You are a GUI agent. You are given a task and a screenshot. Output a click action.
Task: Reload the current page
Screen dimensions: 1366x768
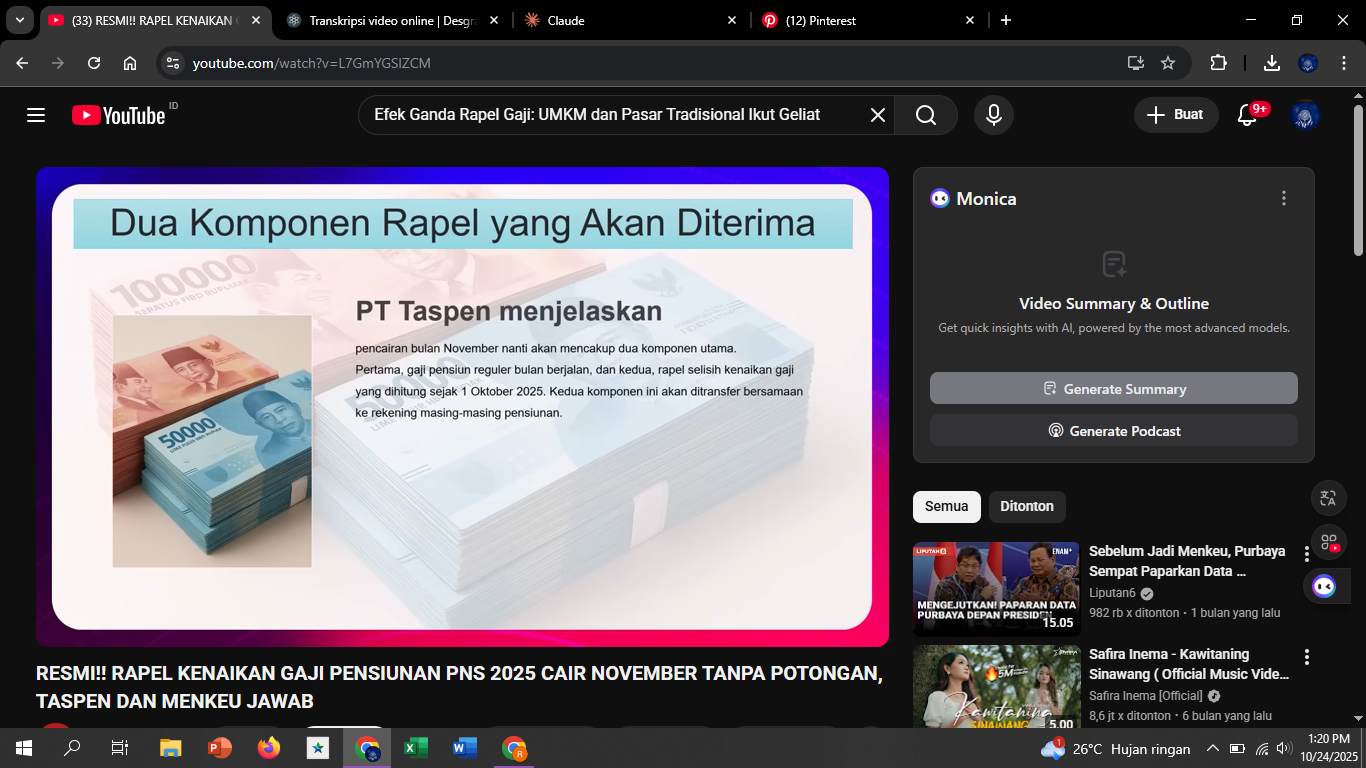94,63
